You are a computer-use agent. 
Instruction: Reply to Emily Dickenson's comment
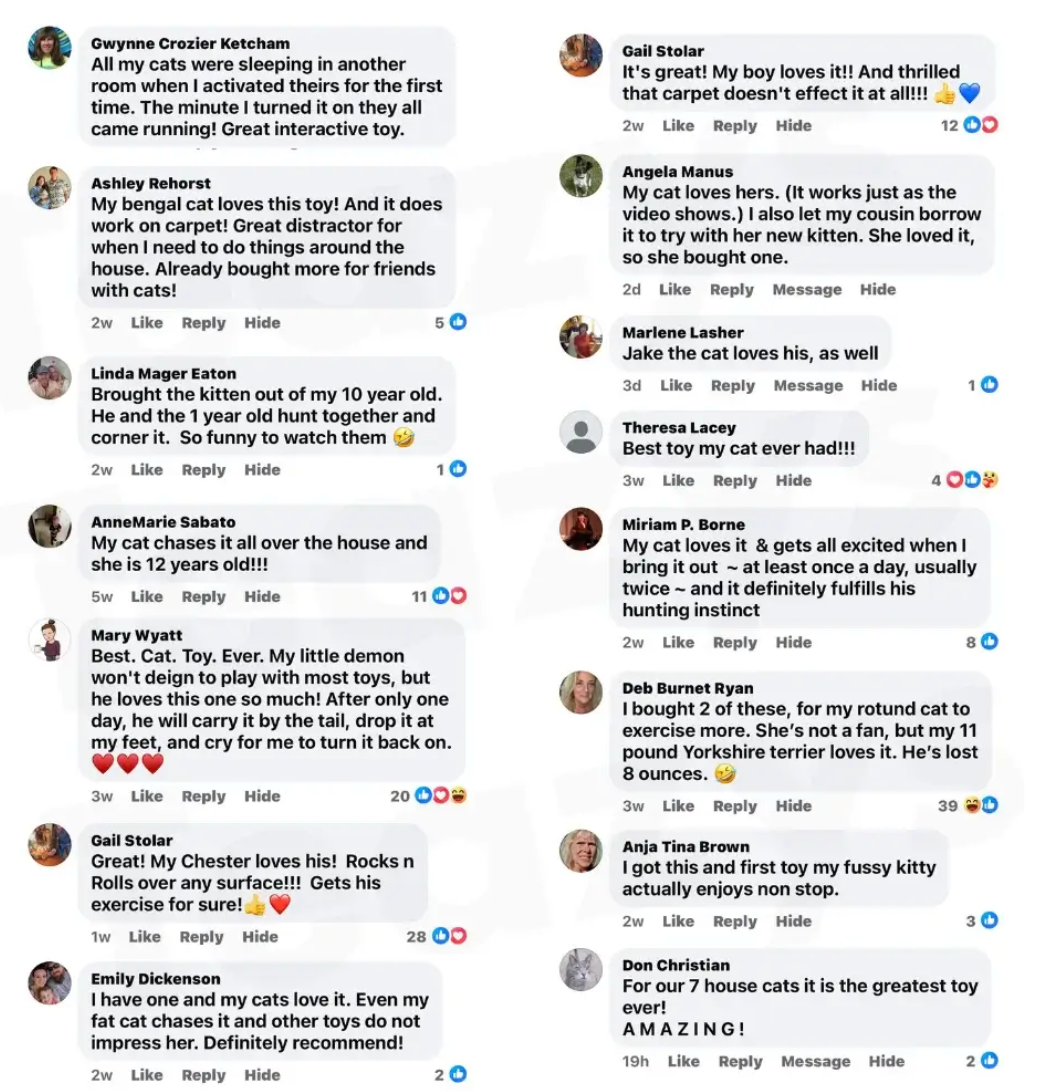click(204, 1075)
